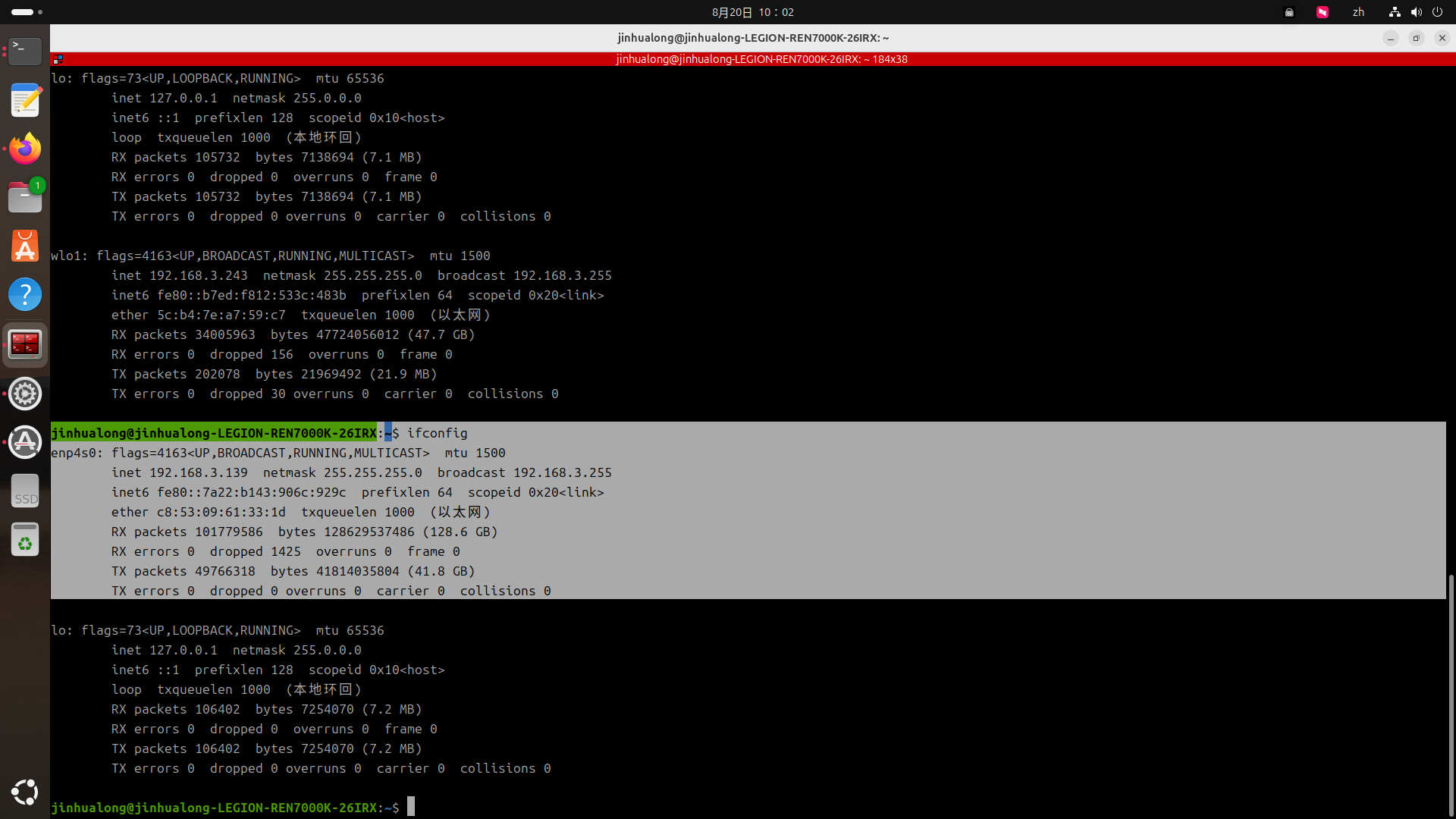This screenshot has width=1456, height=819.
Task: Click the volume speaker icon
Action: tap(1416, 12)
